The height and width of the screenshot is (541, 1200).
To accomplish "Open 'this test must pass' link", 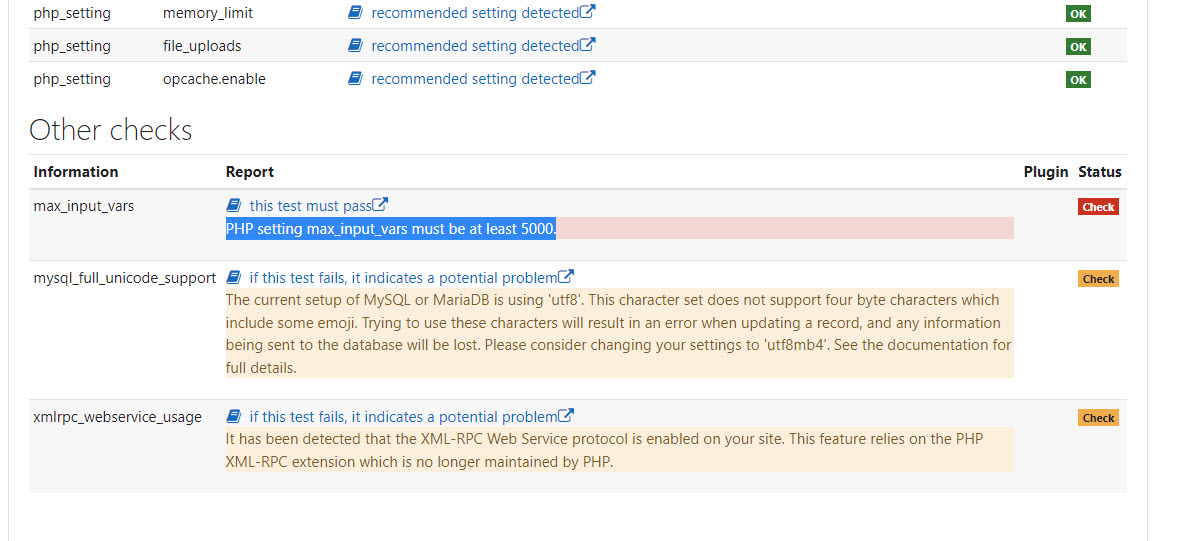I will click(x=310, y=206).
